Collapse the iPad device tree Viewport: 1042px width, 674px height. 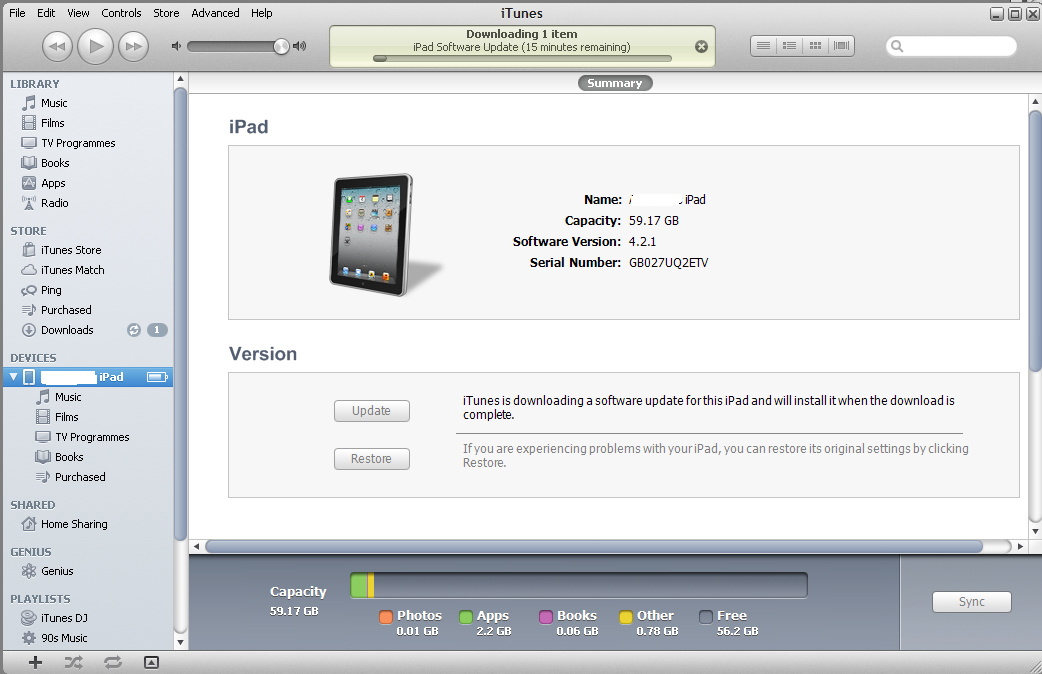pos(13,377)
